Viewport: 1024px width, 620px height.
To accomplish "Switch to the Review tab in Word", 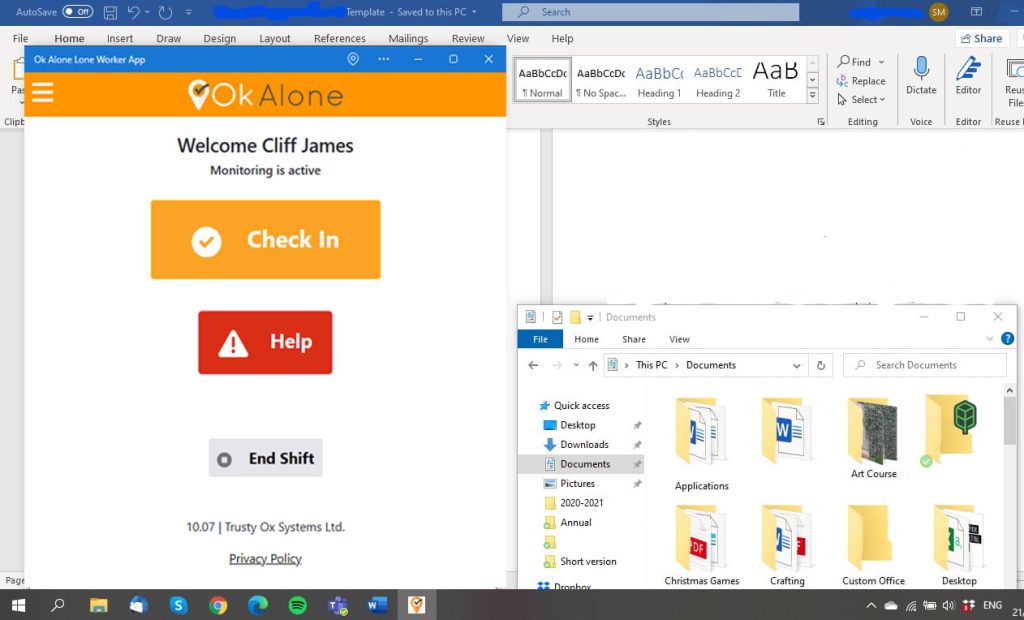I will (468, 39).
